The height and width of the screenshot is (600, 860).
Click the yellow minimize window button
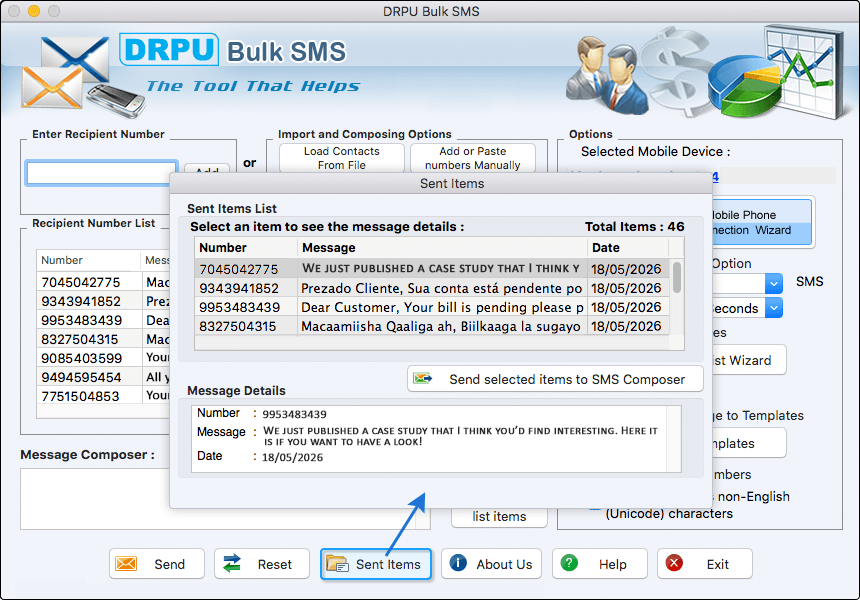pyautogui.click(x=34, y=10)
